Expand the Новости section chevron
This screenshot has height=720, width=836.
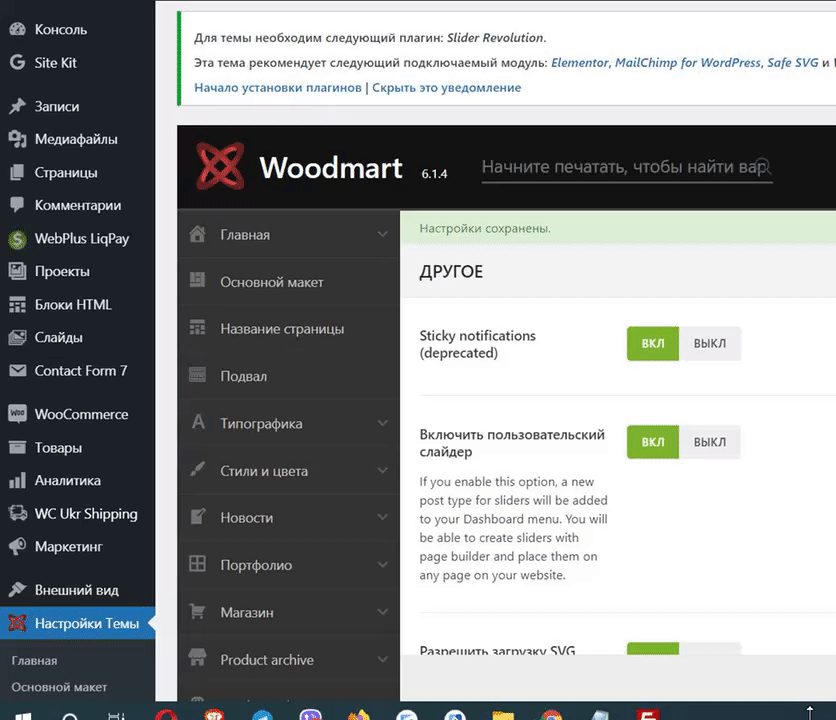(x=382, y=517)
